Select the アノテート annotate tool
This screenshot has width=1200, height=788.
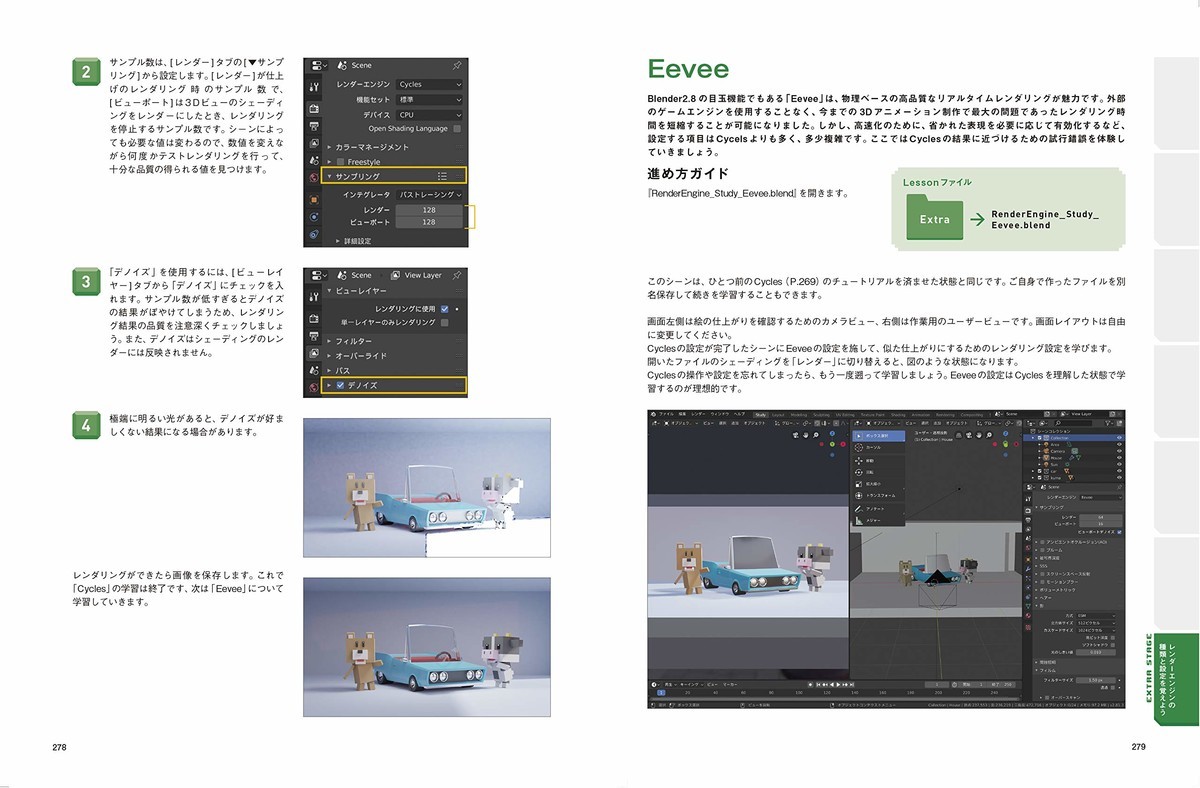[x=878, y=509]
